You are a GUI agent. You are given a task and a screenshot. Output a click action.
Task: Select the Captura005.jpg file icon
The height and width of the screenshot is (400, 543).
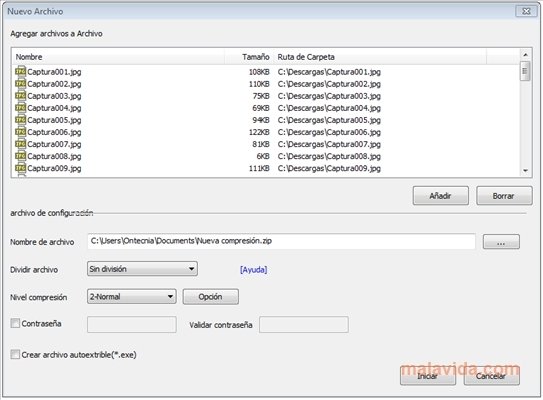(20, 120)
